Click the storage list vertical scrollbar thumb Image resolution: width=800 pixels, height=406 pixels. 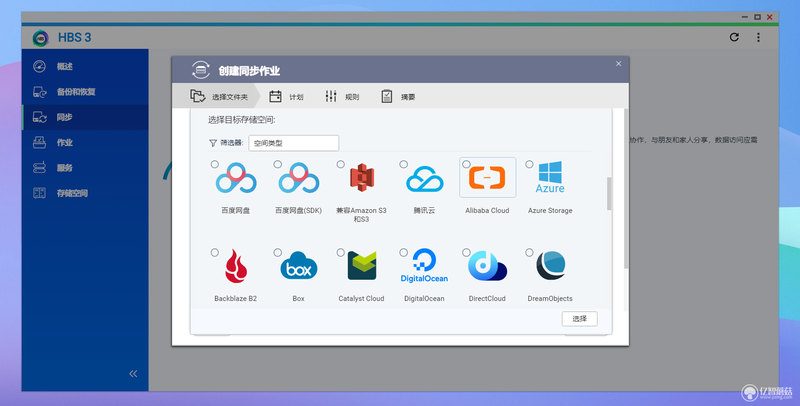(609, 193)
